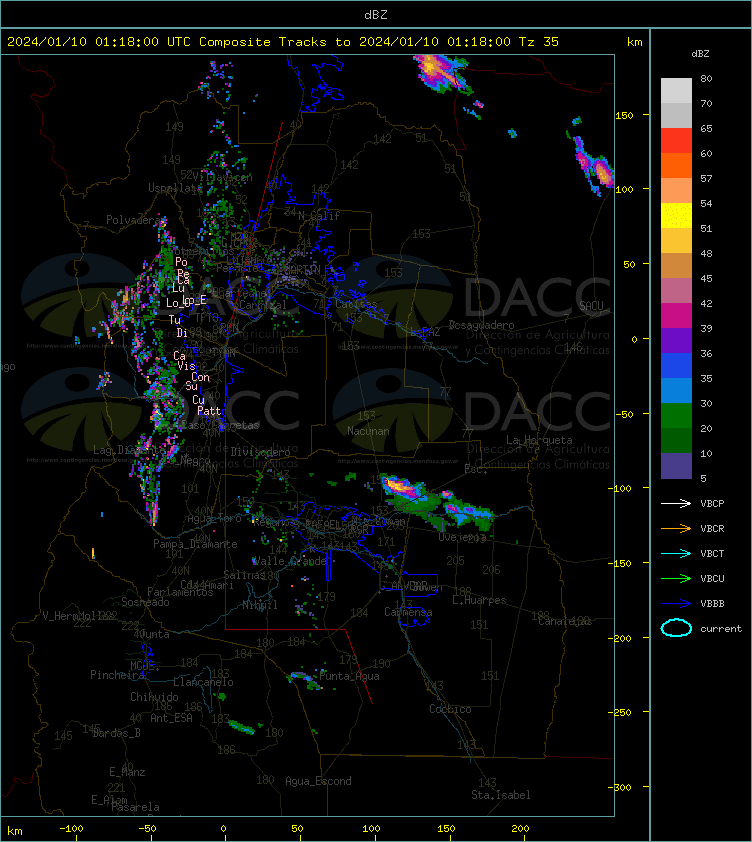This screenshot has height=842, width=752.
Task: Click the white 'Vis' station label
Action: pos(186,366)
